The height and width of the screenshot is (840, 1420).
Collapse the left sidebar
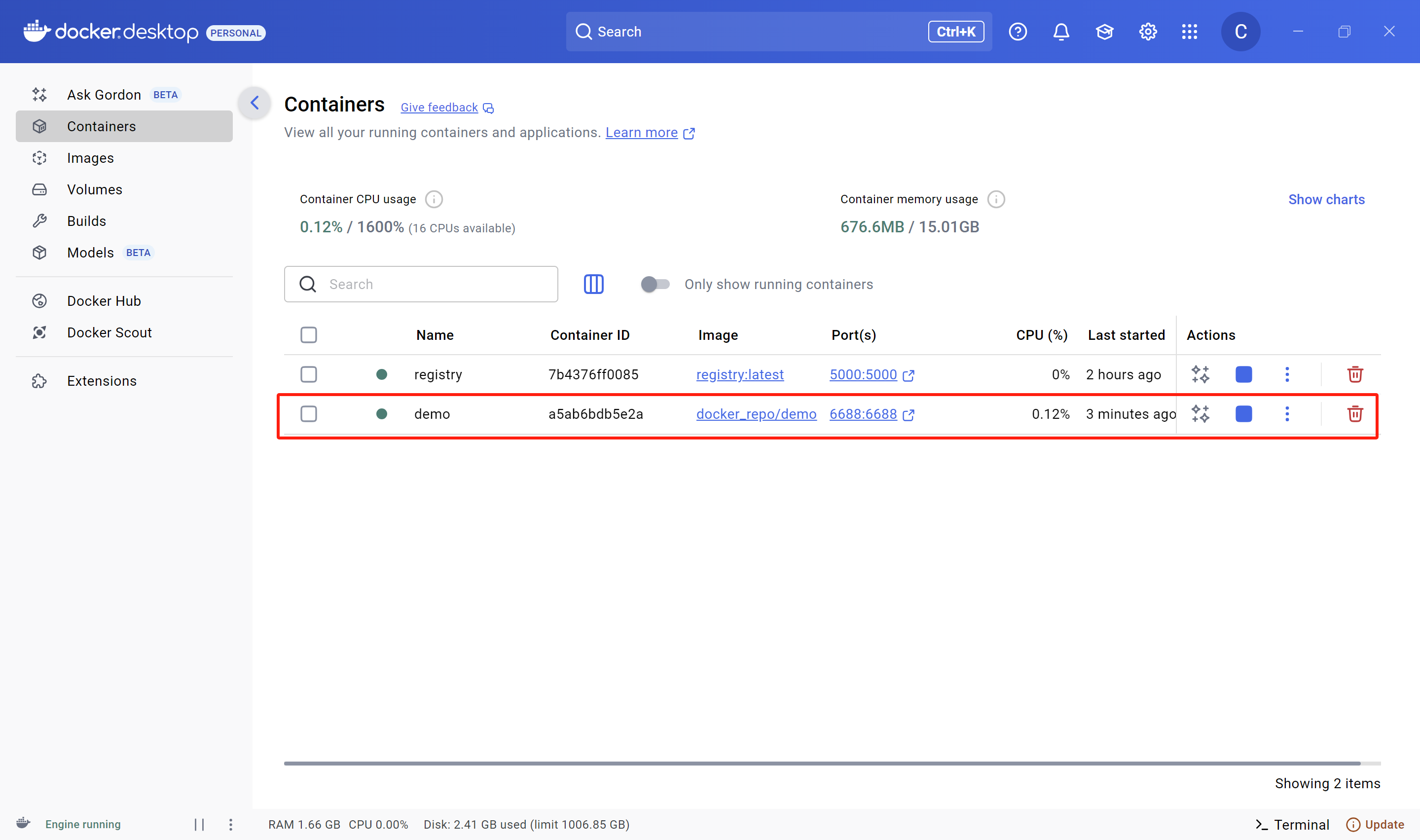255,103
